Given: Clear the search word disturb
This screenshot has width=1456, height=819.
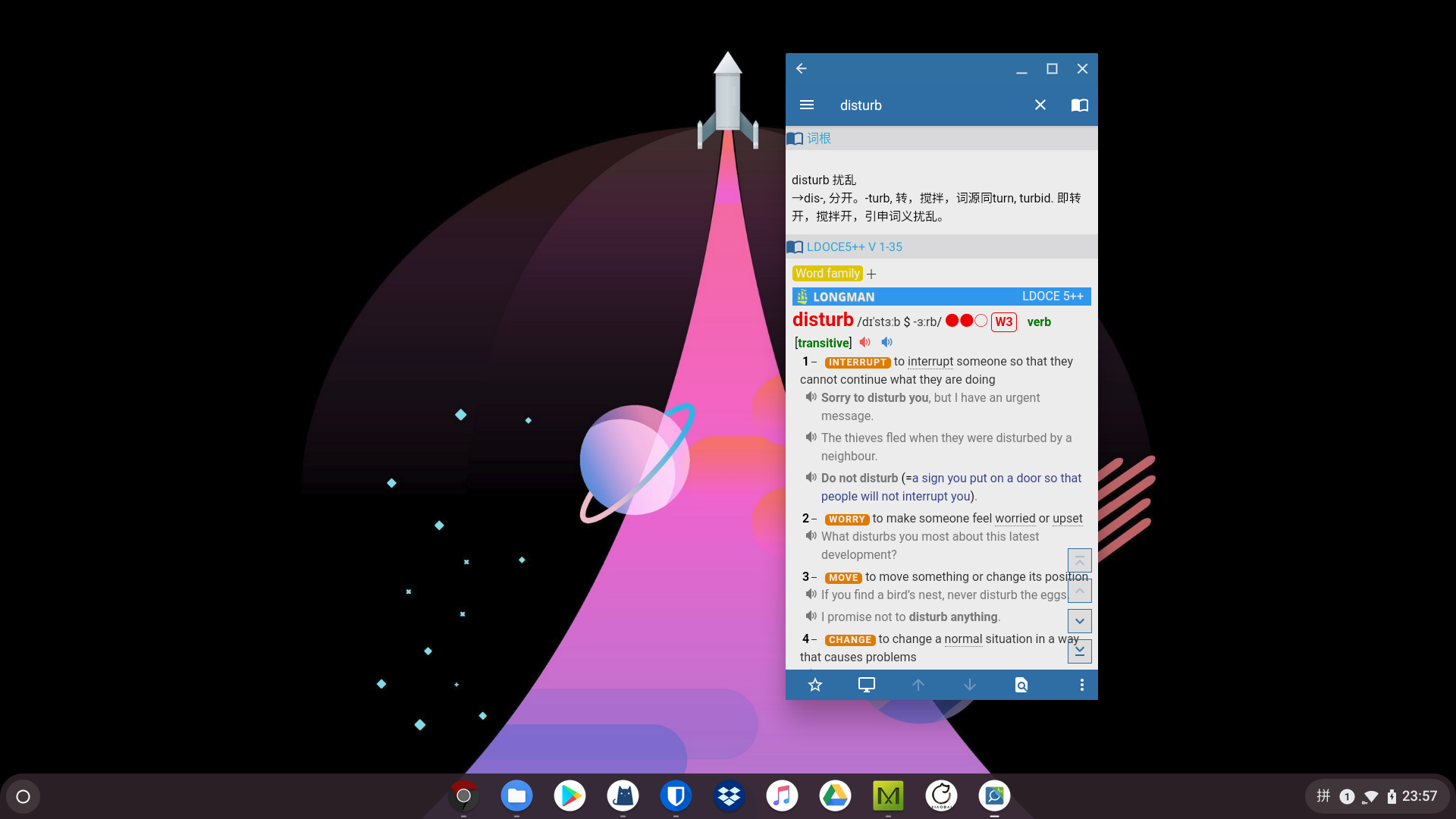Looking at the screenshot, I should tap(1040, 105).
